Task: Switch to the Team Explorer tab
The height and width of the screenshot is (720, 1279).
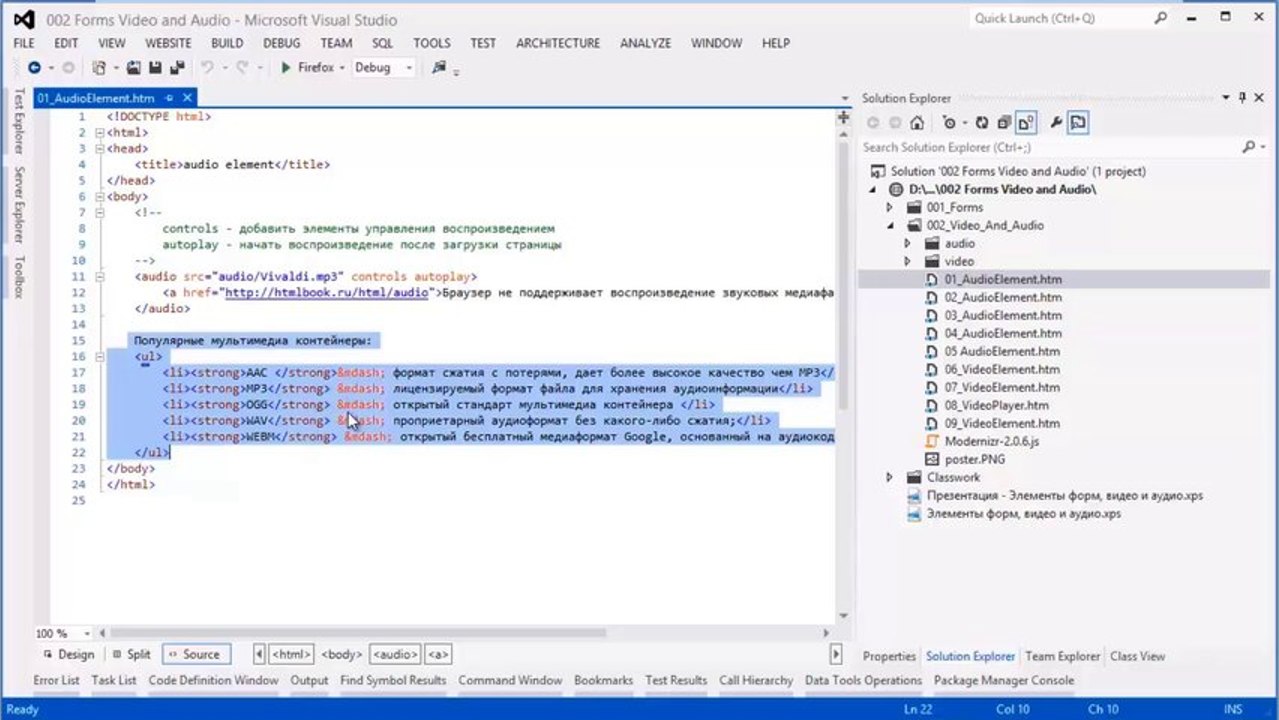Action: 1062,656
